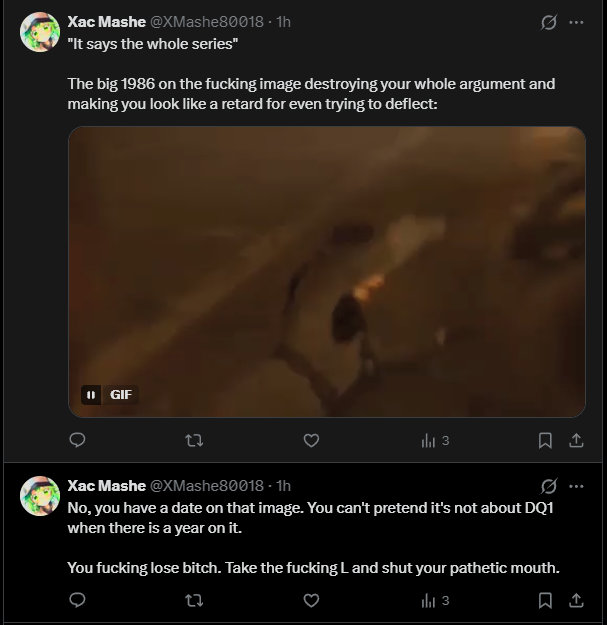
Task: Open Grok explain icon on first tweet
Action: 549,22
